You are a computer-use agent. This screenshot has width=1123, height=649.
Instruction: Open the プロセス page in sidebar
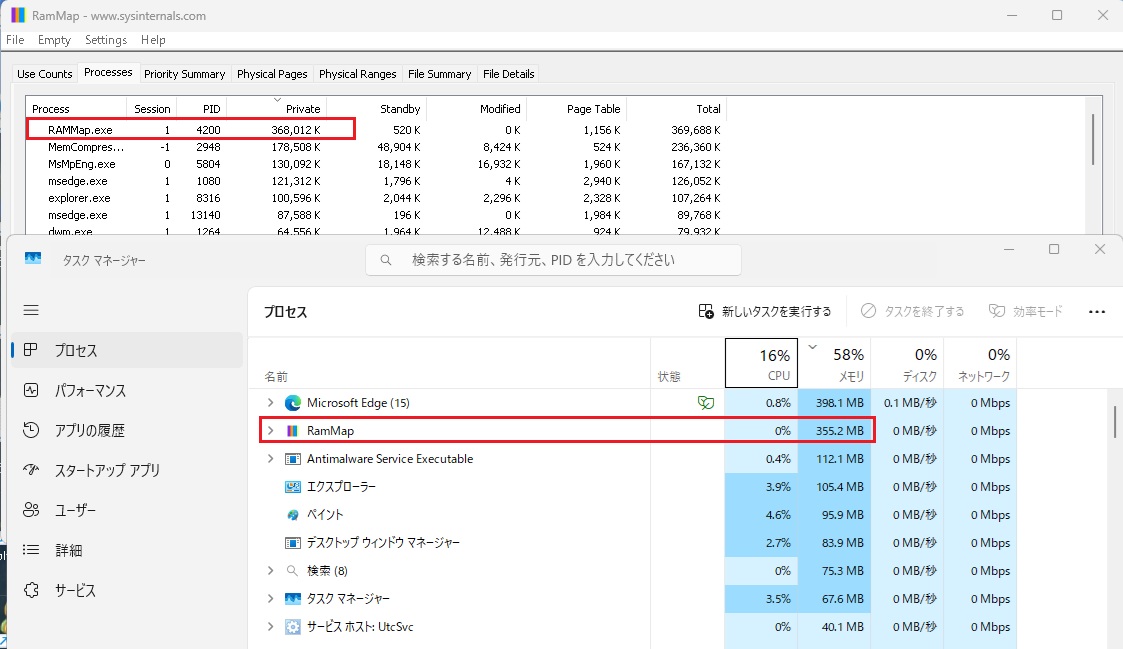[127, 350]
